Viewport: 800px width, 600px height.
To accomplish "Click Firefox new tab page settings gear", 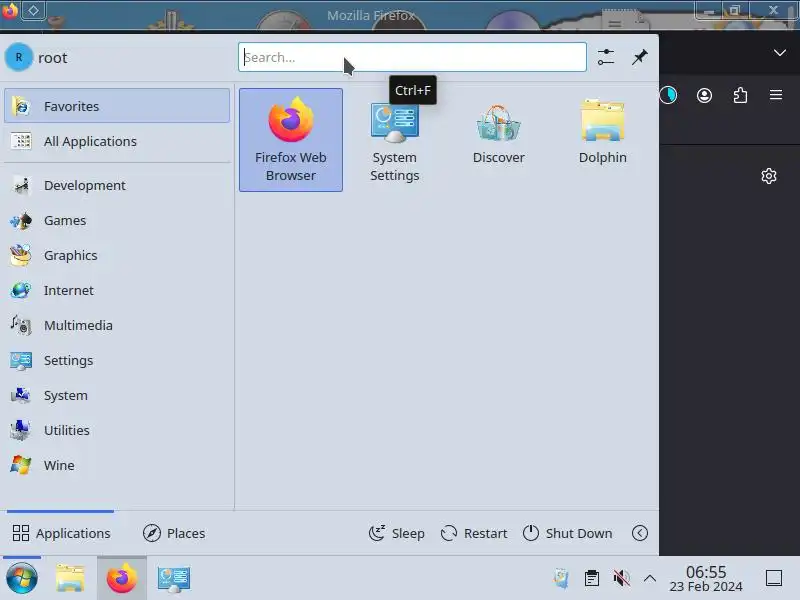I will (x=769, y=176).
